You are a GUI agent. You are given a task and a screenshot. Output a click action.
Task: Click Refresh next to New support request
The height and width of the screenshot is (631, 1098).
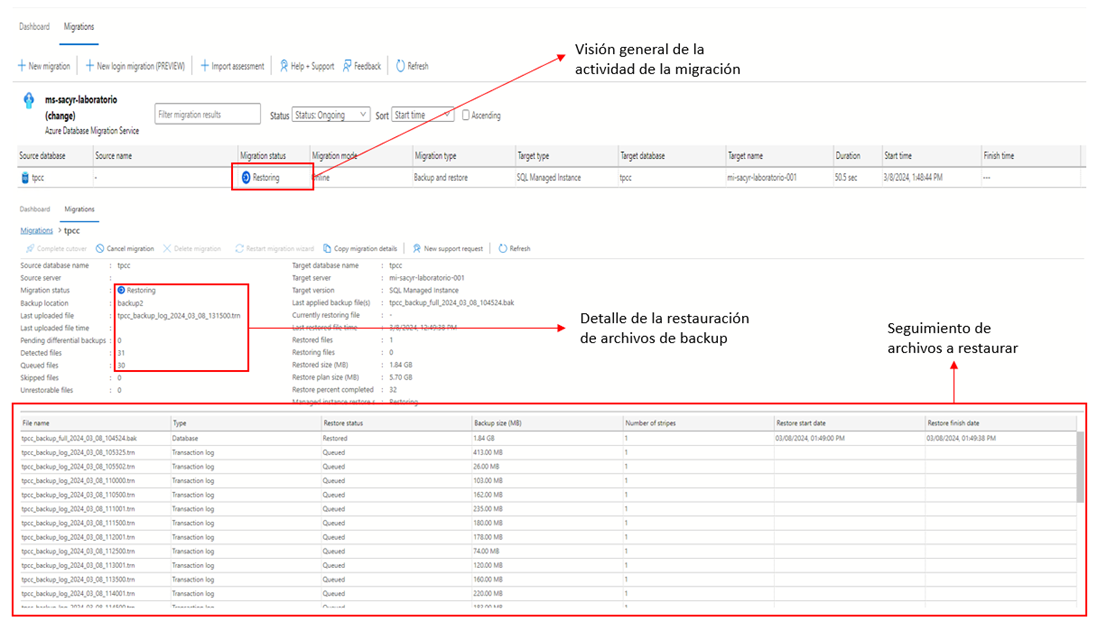click(515, 249)
